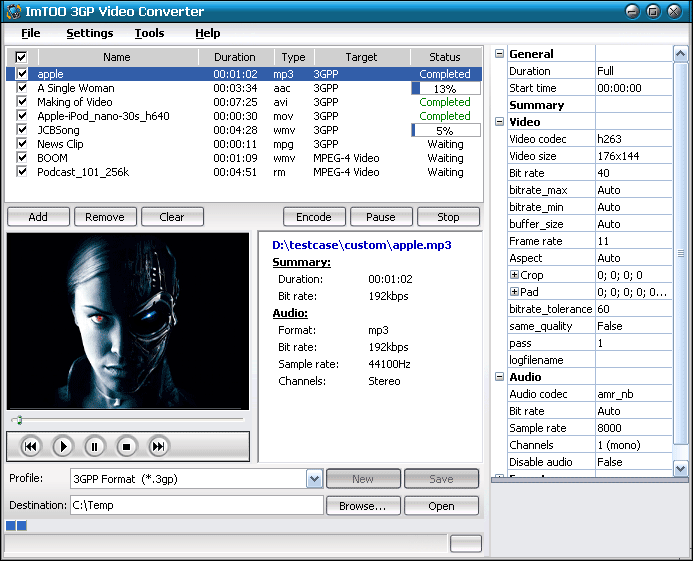Click the file path D:\testcase\custom\apple.mp3
693x561 pixels.
point(362,245)
